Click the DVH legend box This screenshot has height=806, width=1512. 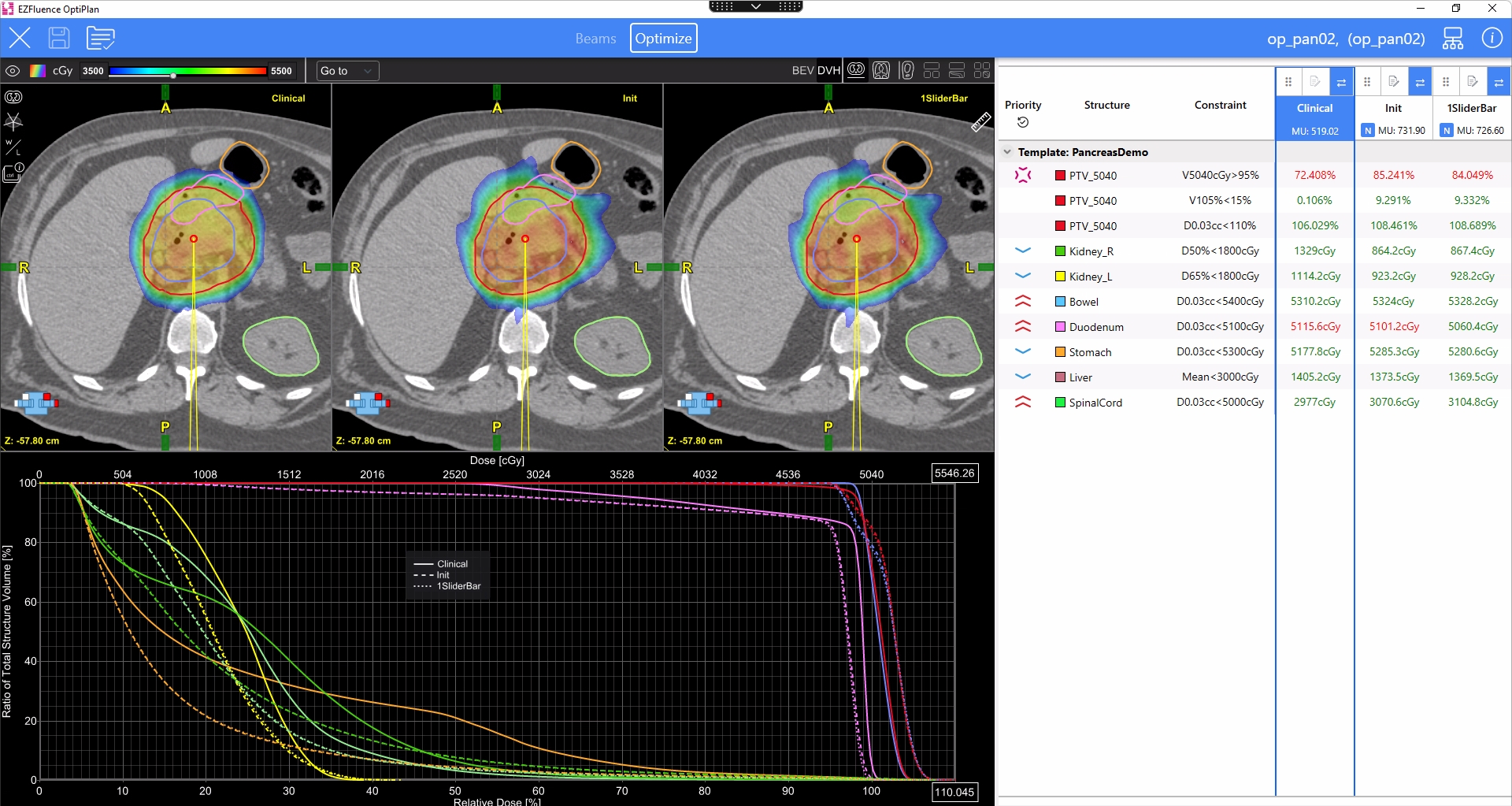click(x=447, y=575)
